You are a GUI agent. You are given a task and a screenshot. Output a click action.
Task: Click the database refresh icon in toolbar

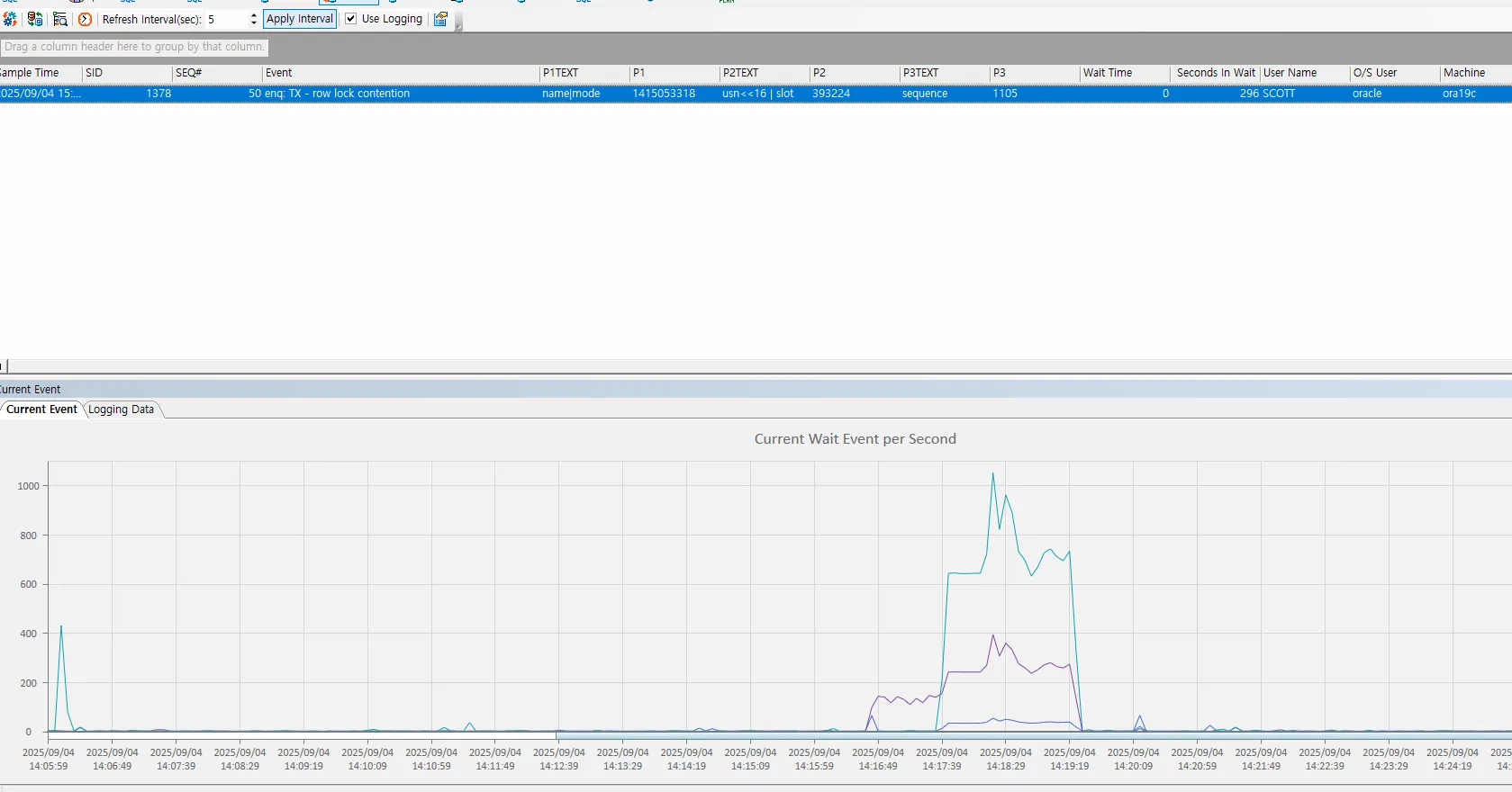(35, 19)
